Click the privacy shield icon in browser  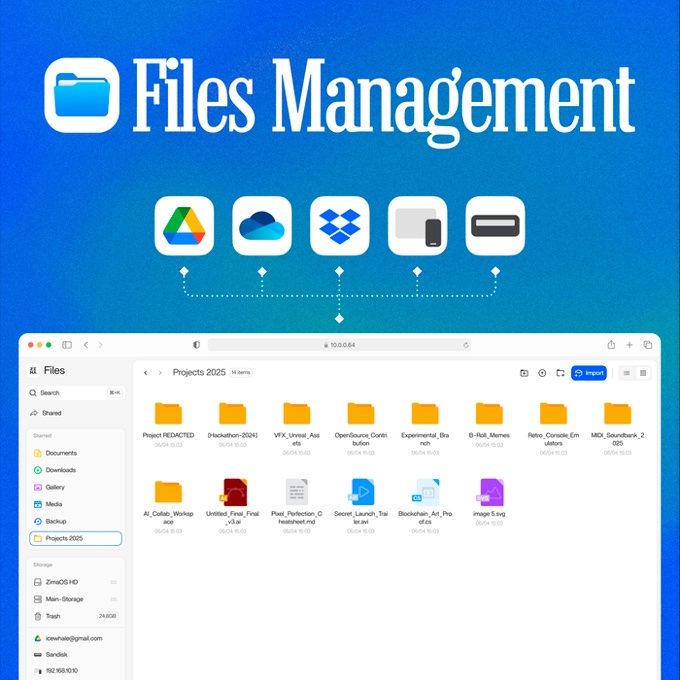coord(196,345)
